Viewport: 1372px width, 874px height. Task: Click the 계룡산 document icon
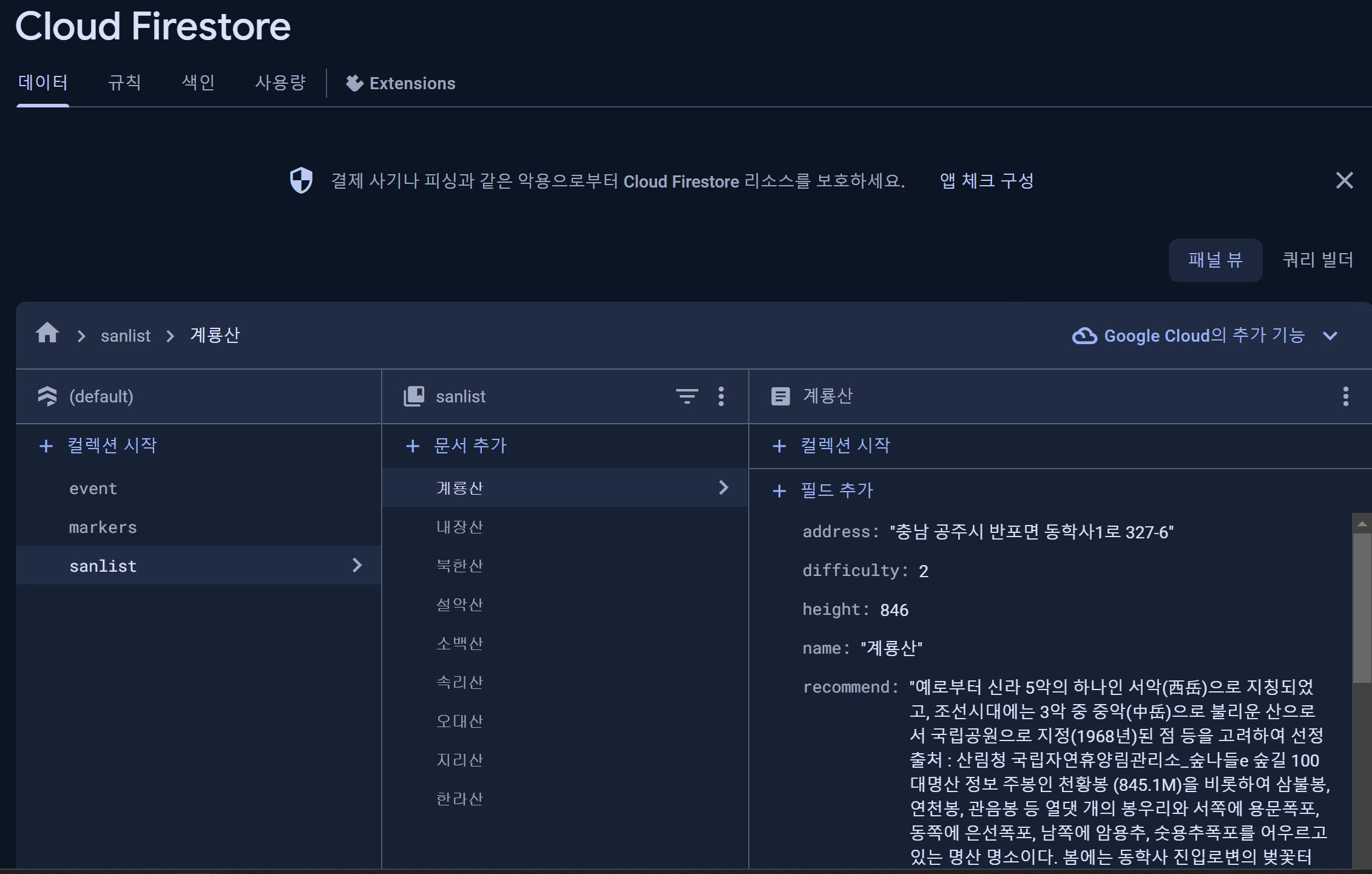(x=780, y=396)
